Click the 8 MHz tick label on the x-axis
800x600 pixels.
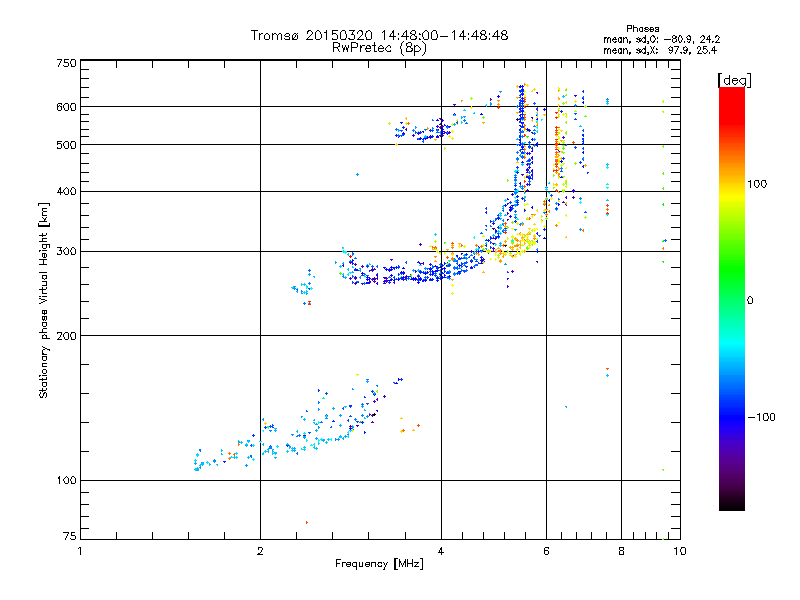(621, 551)
